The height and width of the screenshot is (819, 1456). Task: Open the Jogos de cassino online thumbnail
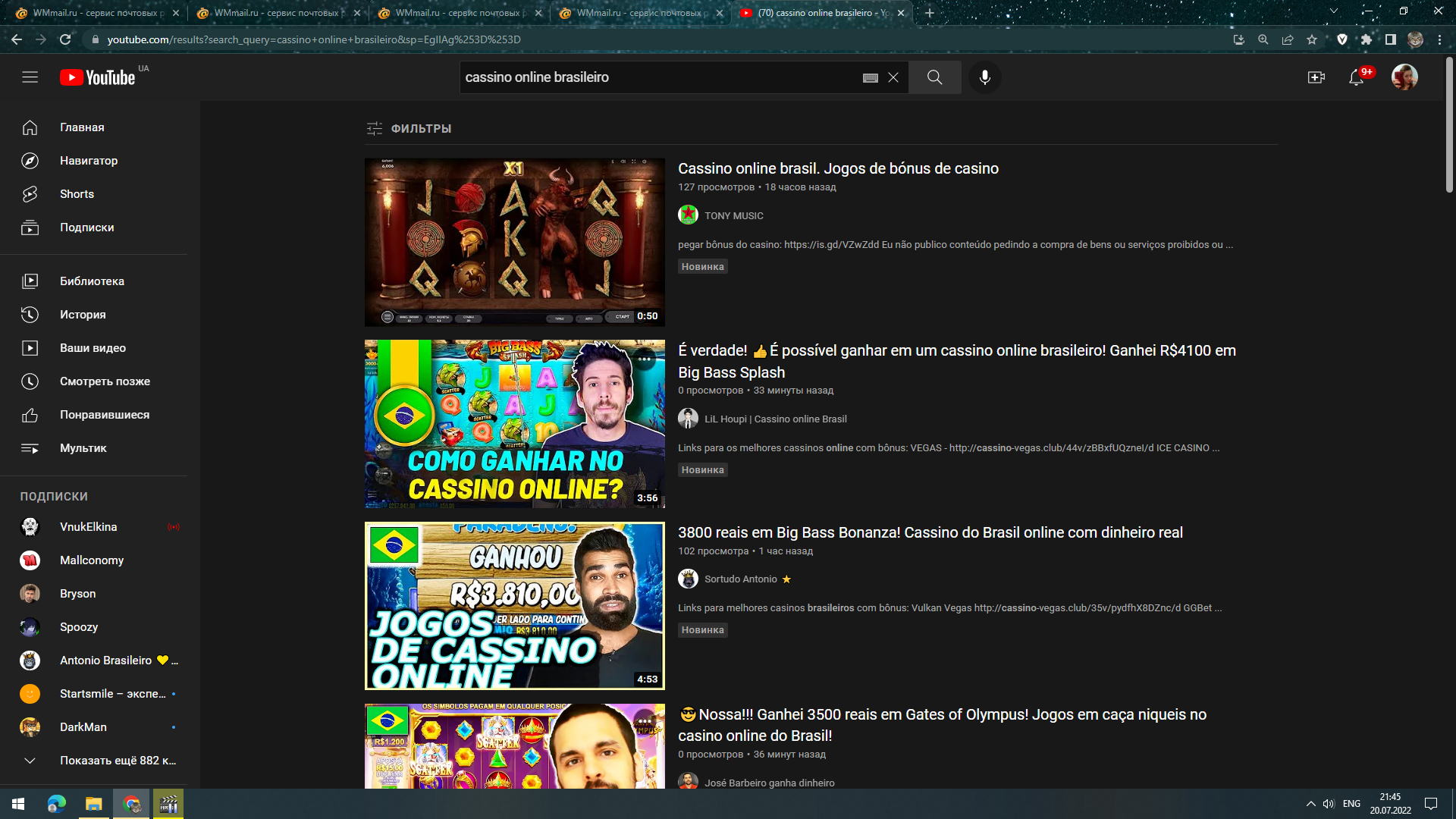point(514,606)
